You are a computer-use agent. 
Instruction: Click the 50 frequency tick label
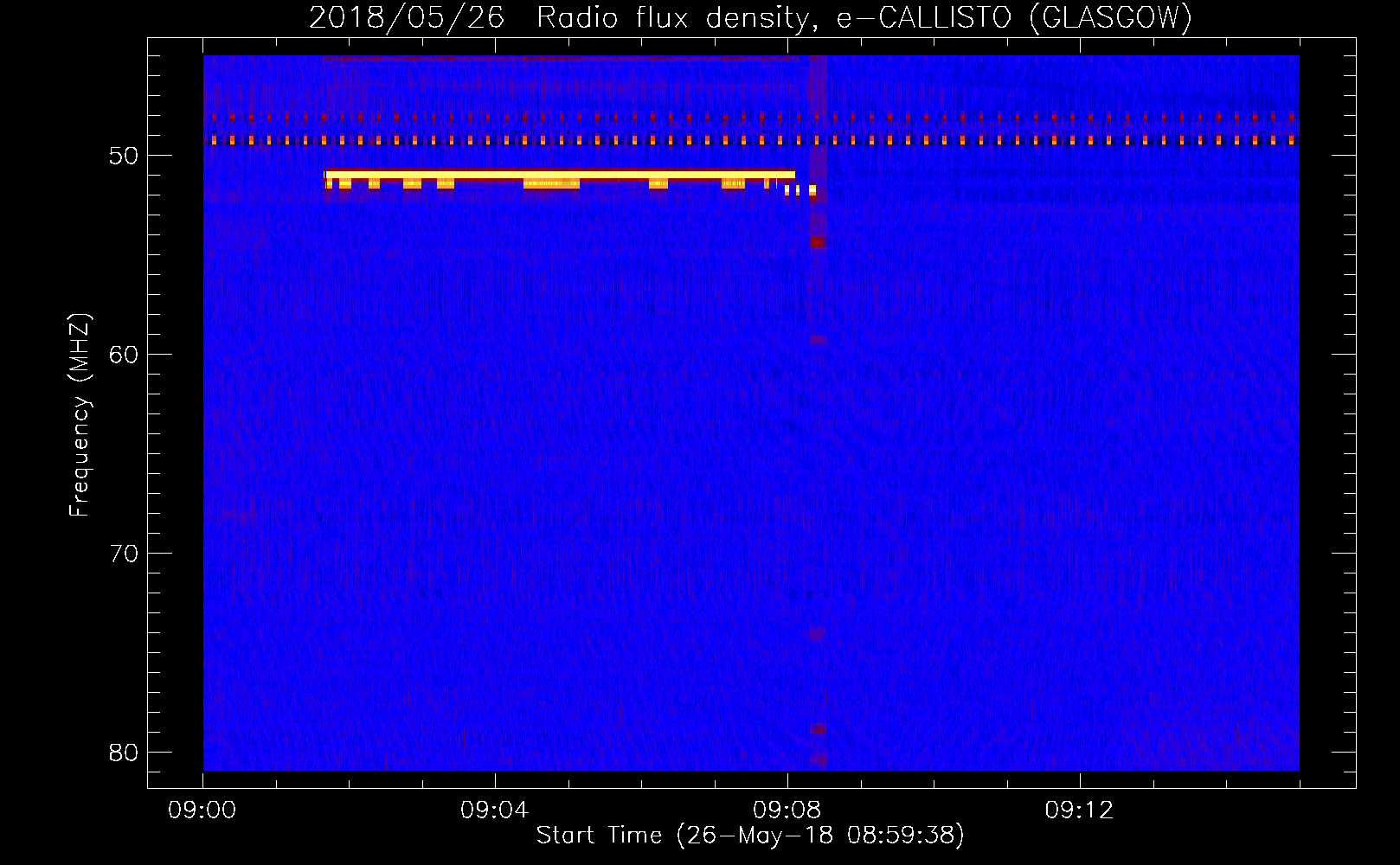tap(124, 157)
